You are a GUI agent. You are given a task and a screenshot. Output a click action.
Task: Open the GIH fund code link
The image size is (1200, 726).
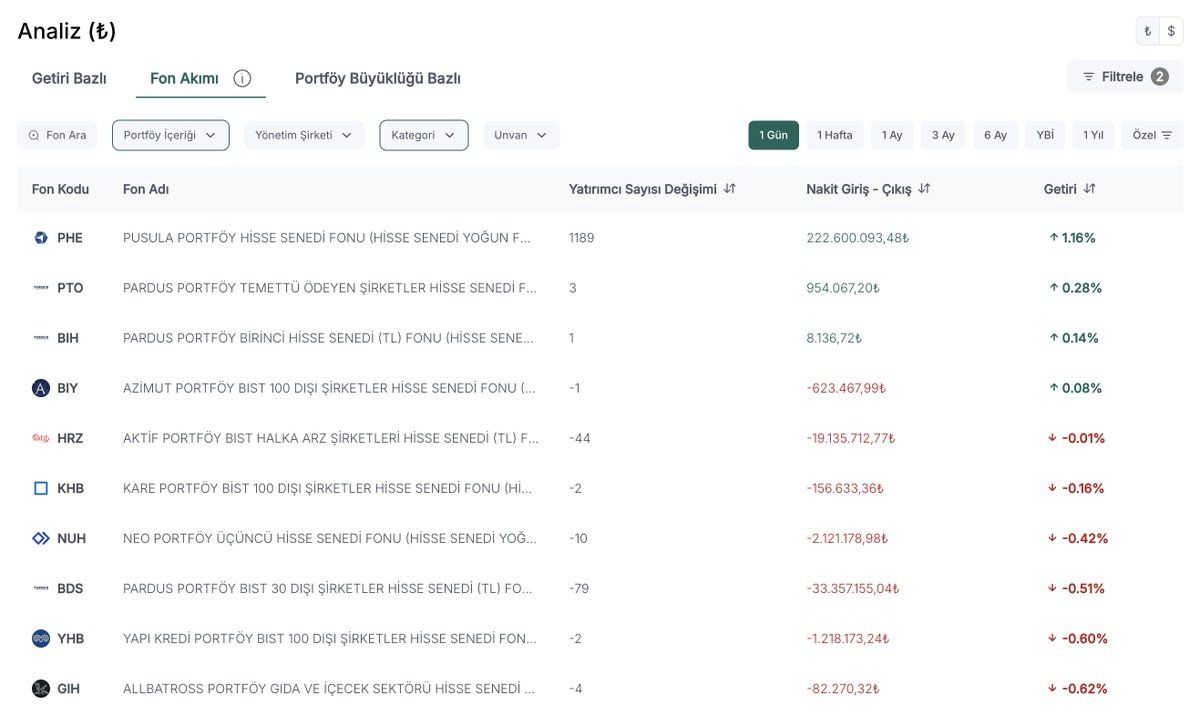69,688
